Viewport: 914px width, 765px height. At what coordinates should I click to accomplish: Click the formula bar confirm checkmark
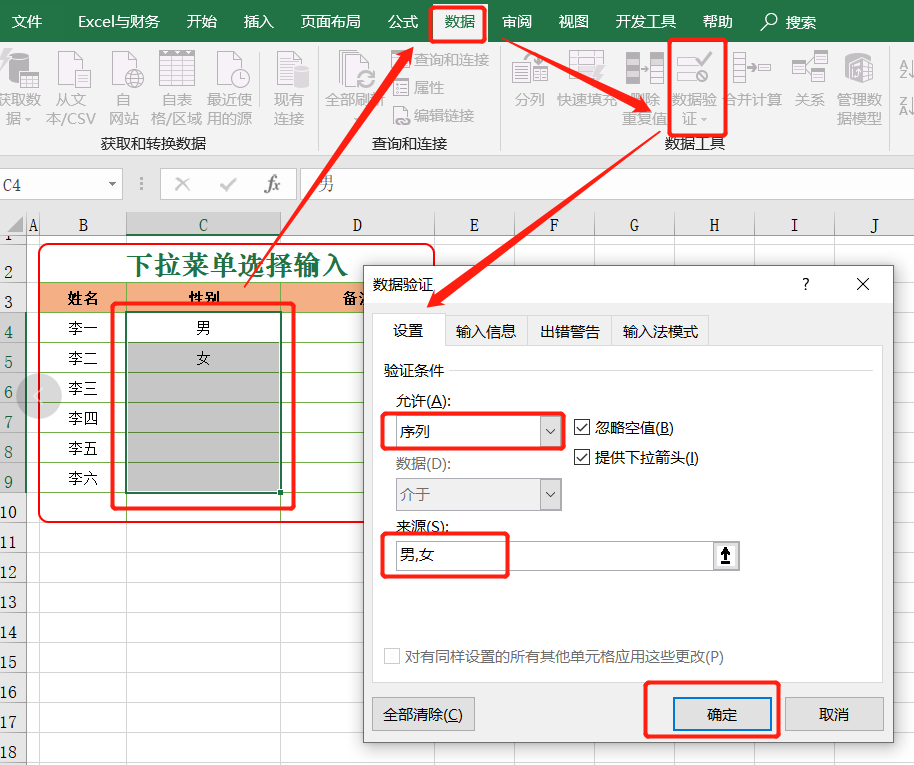(x=228, y=184)
